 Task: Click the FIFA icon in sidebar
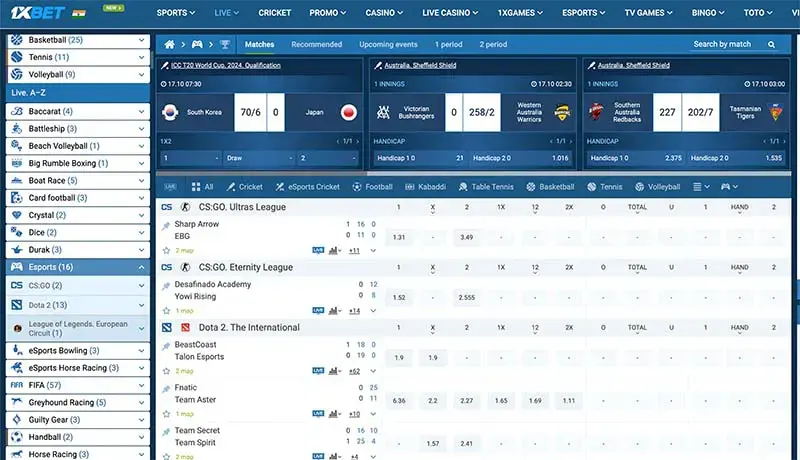(x=17, y=385)
